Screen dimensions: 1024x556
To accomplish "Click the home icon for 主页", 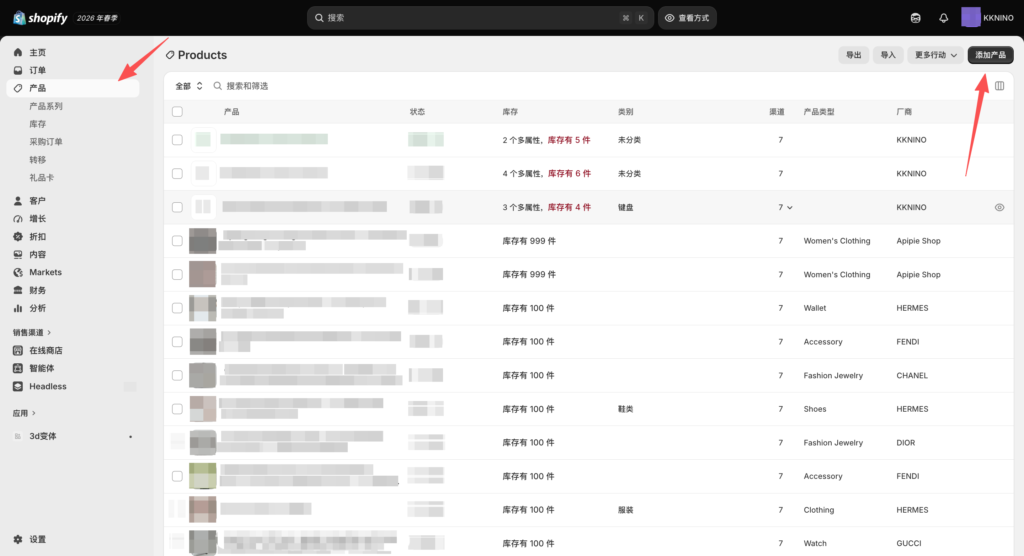I will 18,52.
